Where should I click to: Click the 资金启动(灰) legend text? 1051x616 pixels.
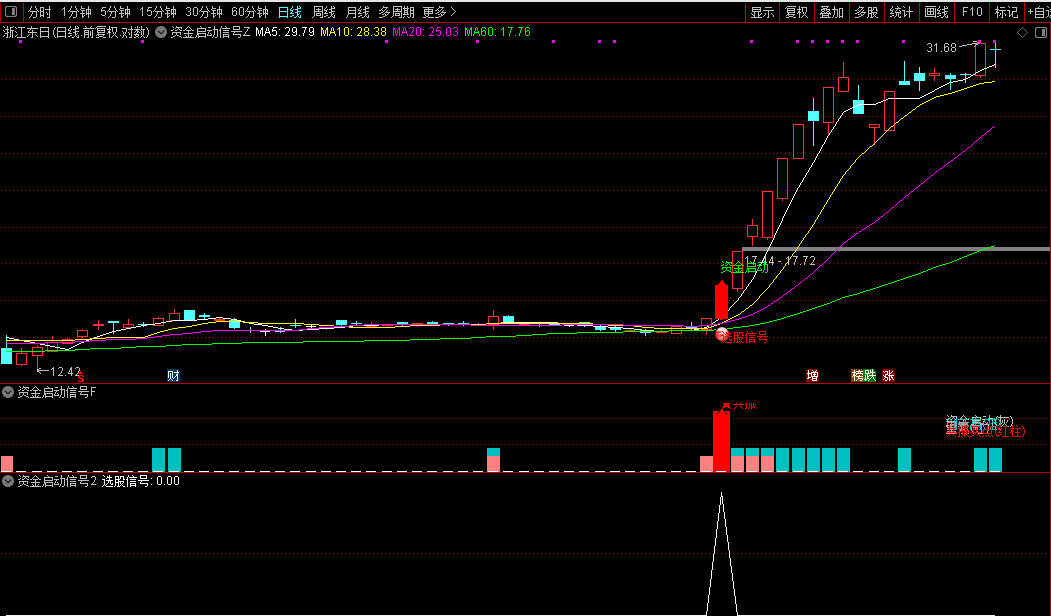pos(979,420)
